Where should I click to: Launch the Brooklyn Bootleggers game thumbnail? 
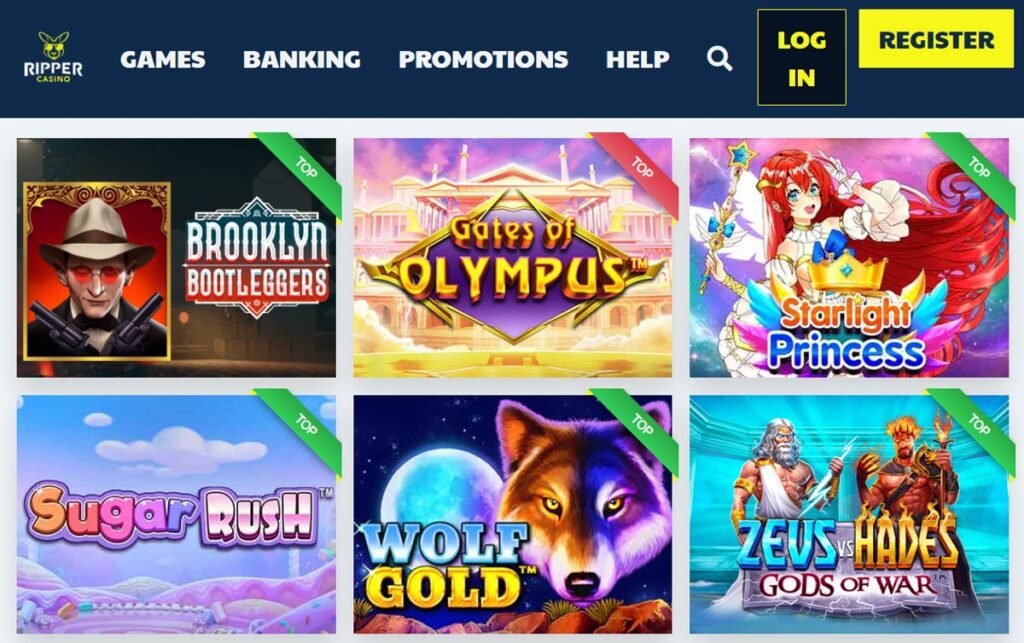[176, 257]
